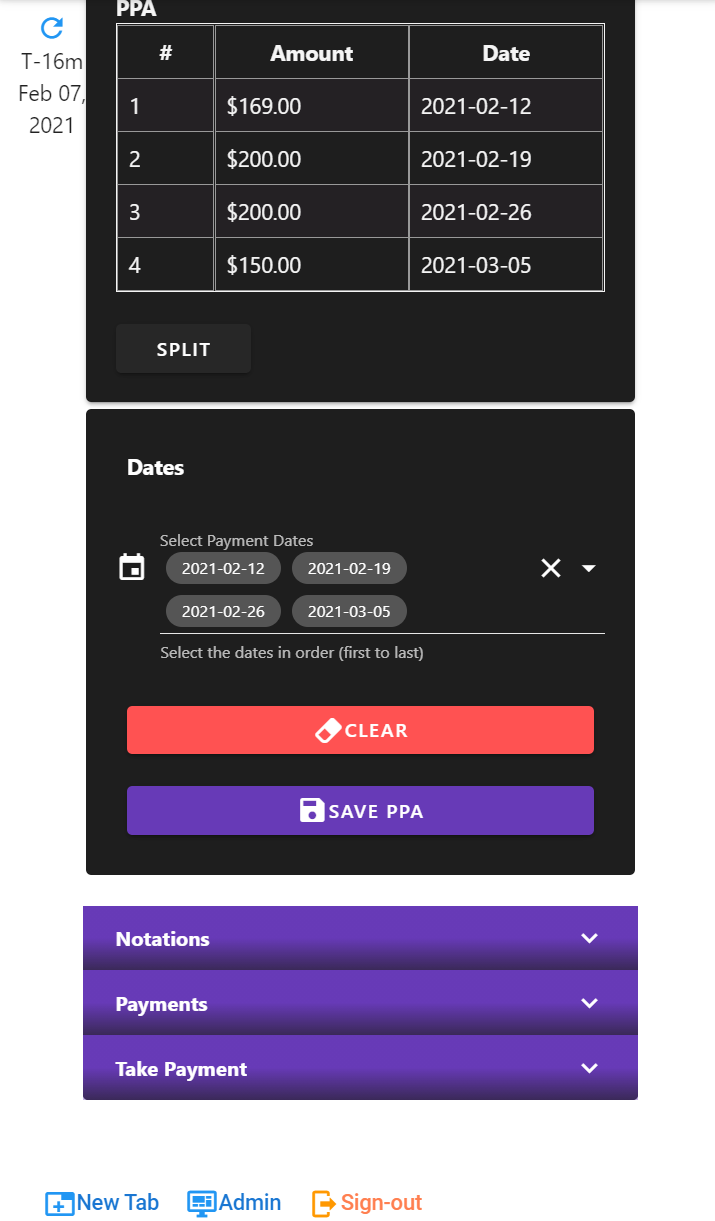Screen dimensions: 715x1221
Task: Select the 2021-02-26 date chip
Action: pyautogui.click(x=223, y=611)
